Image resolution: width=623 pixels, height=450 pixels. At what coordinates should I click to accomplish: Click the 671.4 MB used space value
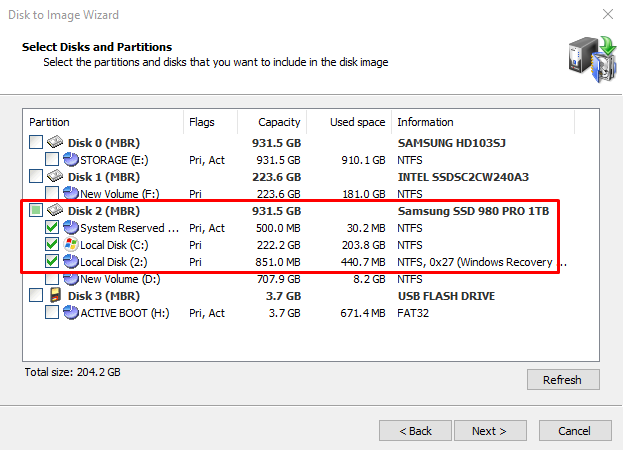tap(363, 313)
